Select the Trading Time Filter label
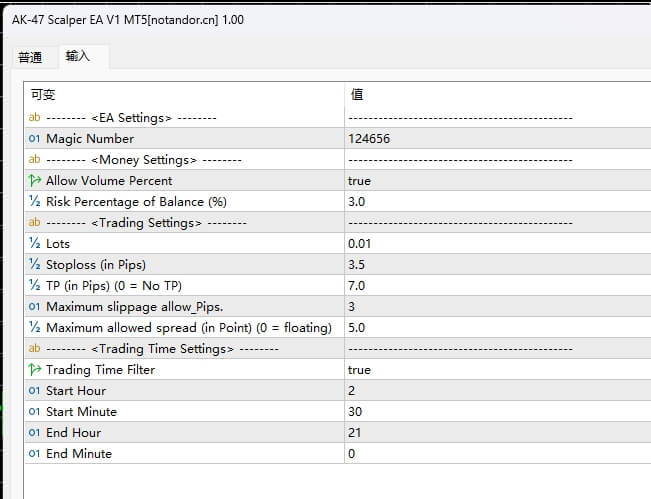The image size is (651, 499). click(x=100, y=369)
